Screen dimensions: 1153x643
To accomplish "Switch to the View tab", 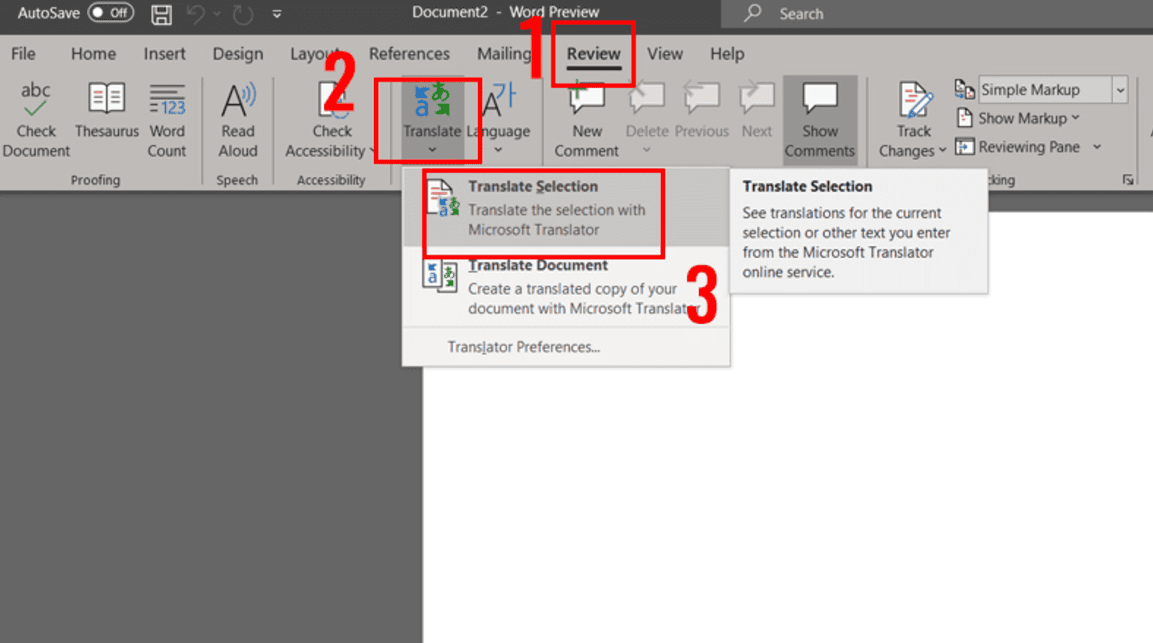I will click(665, 54).
